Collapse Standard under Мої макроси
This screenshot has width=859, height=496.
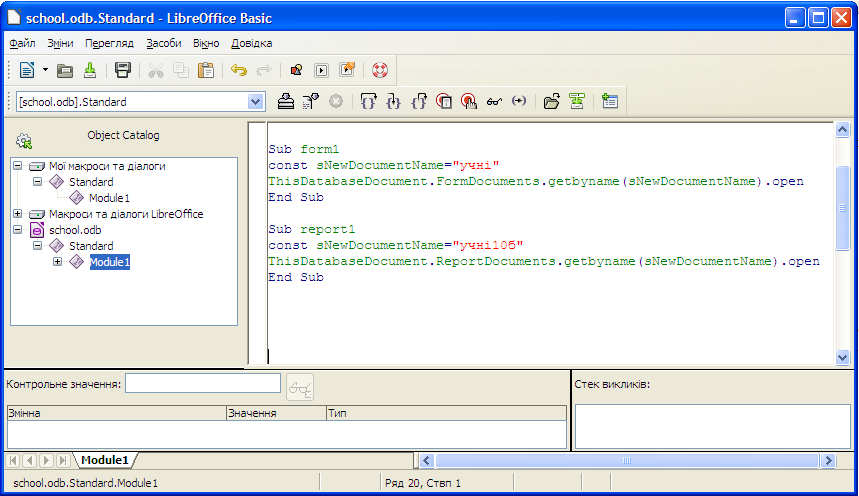(37, 181)
